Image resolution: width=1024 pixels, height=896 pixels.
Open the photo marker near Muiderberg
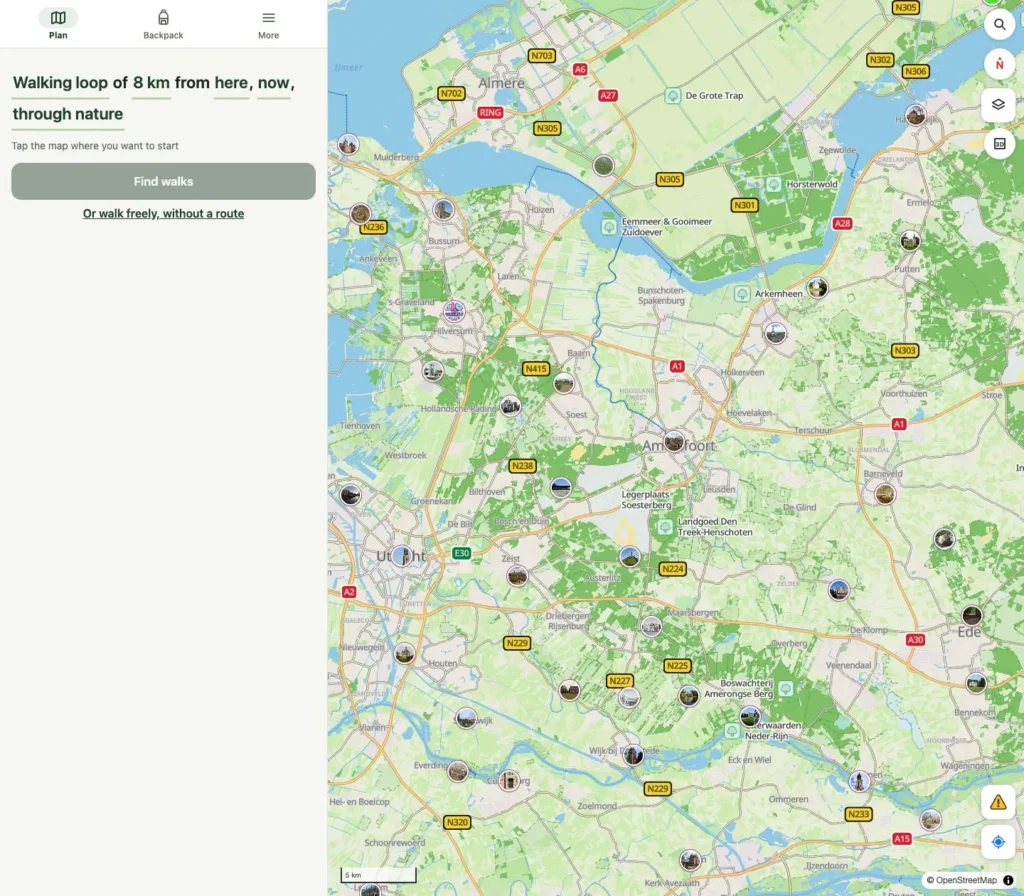point(348,144)
